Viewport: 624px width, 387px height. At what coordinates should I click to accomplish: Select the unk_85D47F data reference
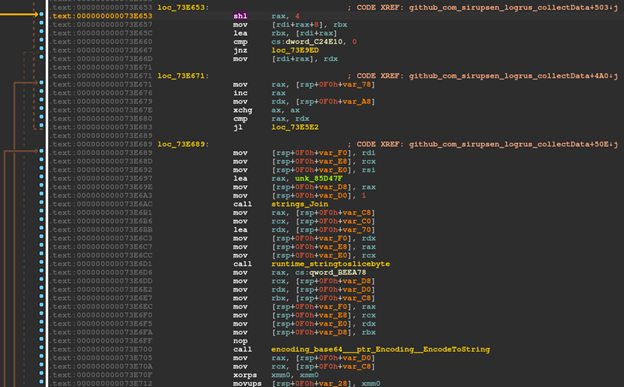pos(318,178)
